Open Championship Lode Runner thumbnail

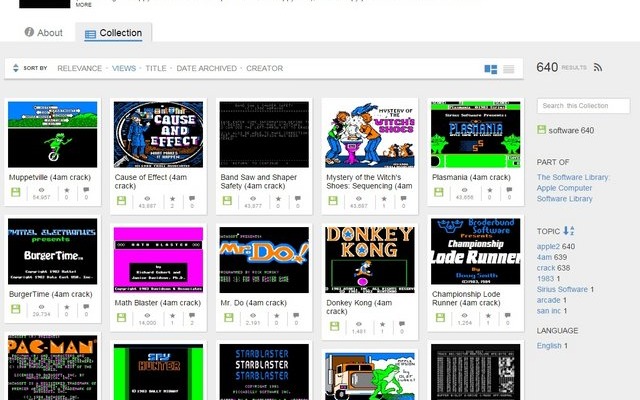pos(476,251)
